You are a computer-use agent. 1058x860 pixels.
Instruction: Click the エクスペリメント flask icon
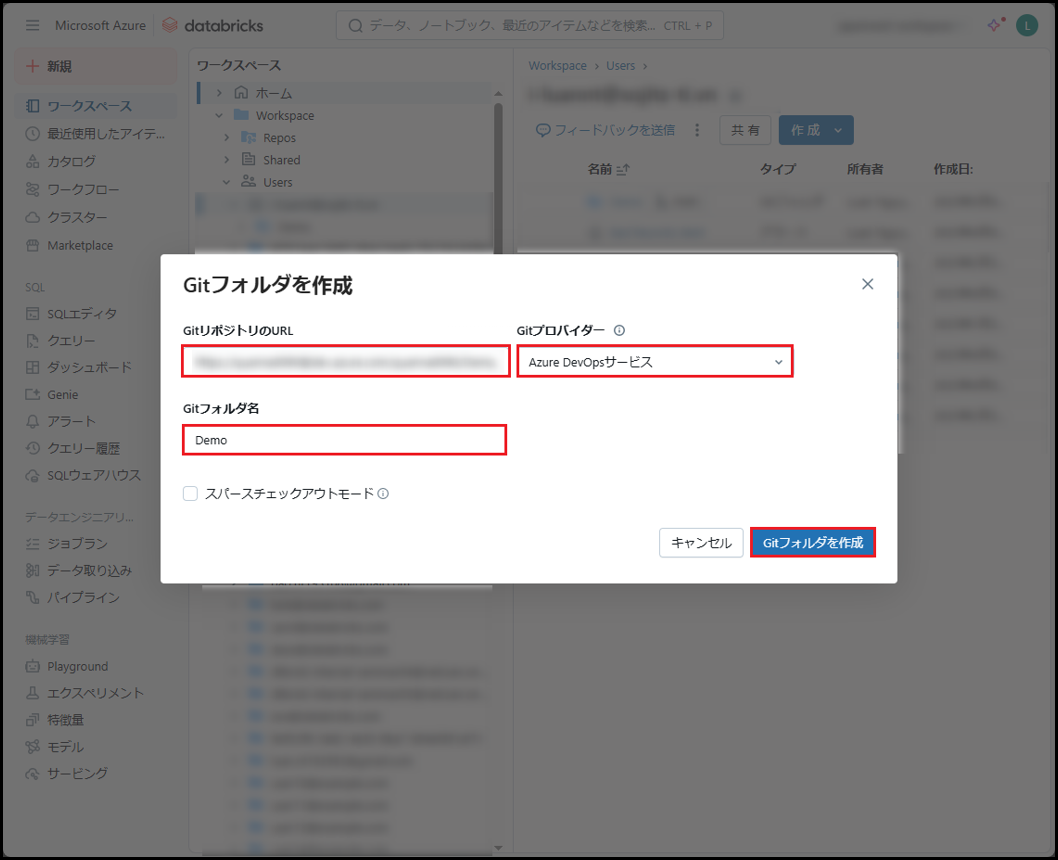(x=32, y=693)
